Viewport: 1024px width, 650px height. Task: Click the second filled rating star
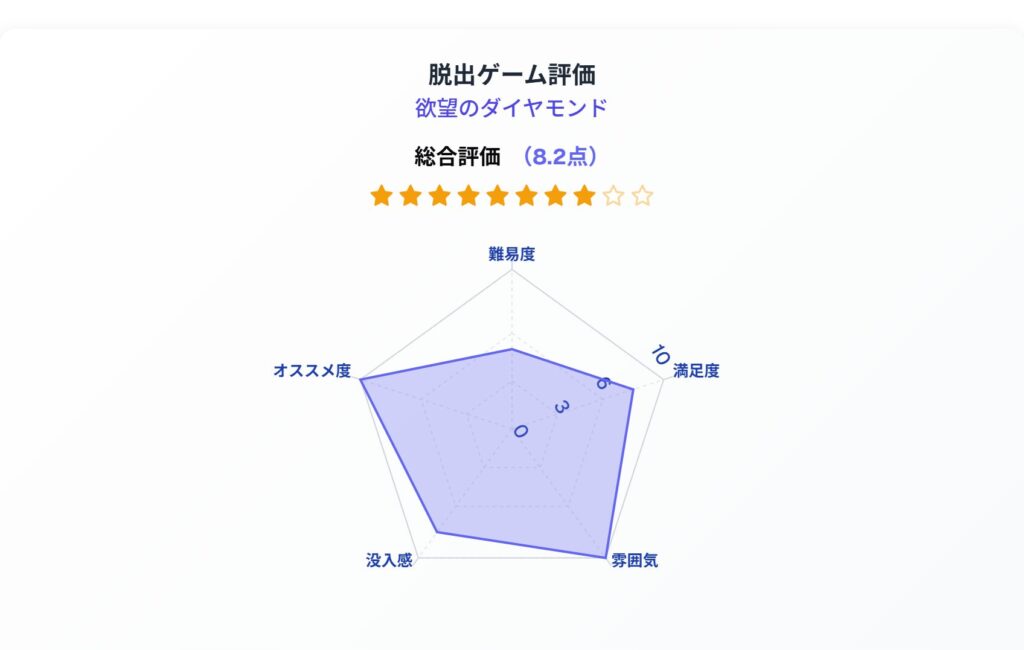[x=410, y=196]
